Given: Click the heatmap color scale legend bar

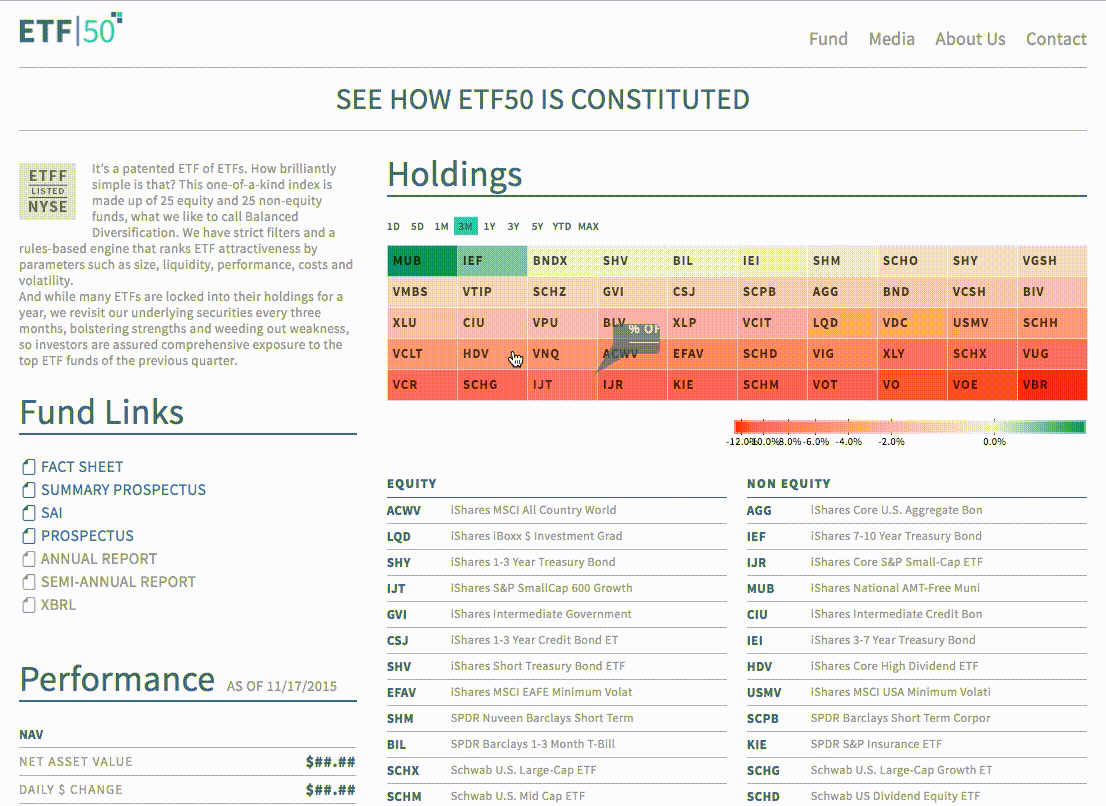Looking at the screenshot, I should tap(910, 427).
